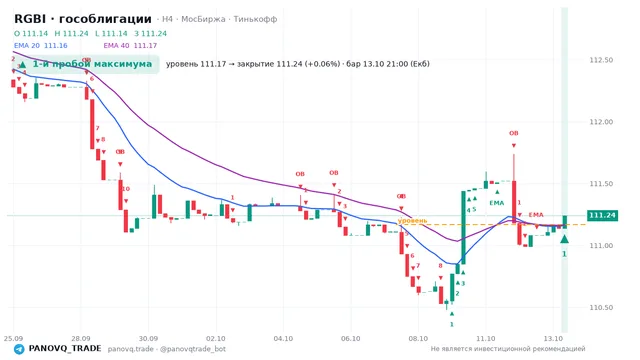The image size is (640, 360).
Task: Open the PANOVQ_TRADE channel name
Action: point(64,349)
